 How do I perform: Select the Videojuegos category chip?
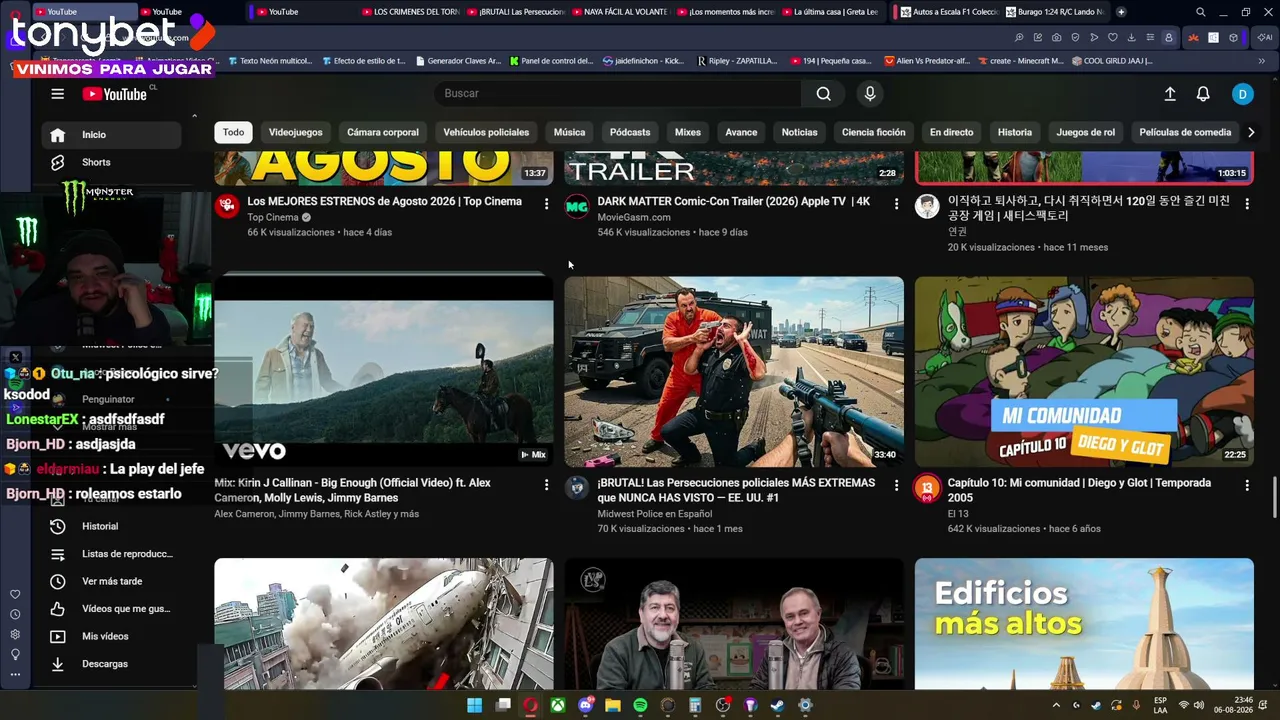pos(296,132)
